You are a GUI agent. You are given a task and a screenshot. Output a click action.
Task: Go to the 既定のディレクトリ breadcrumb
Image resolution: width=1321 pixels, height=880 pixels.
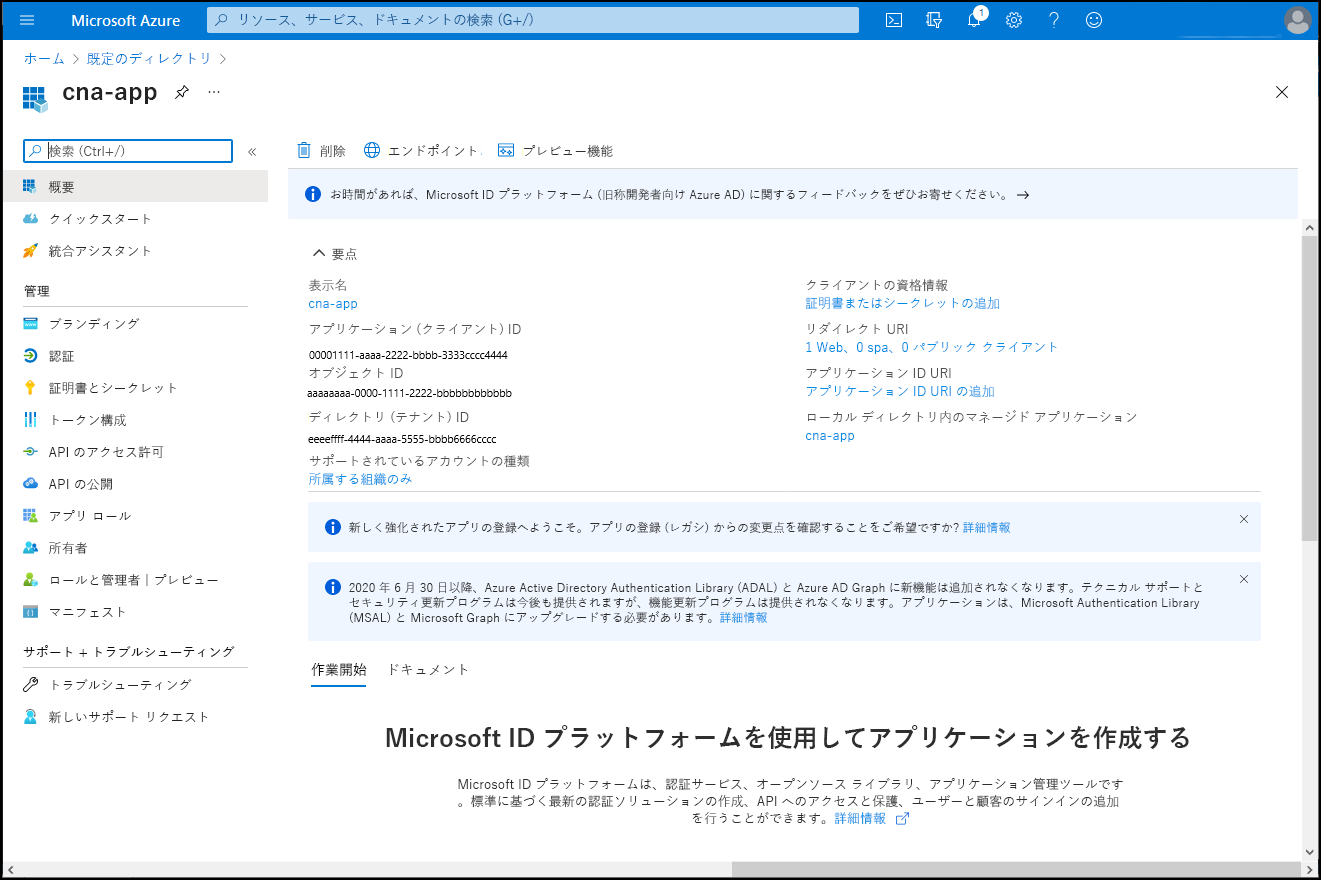pyautogui.click(x=149, y=59)
